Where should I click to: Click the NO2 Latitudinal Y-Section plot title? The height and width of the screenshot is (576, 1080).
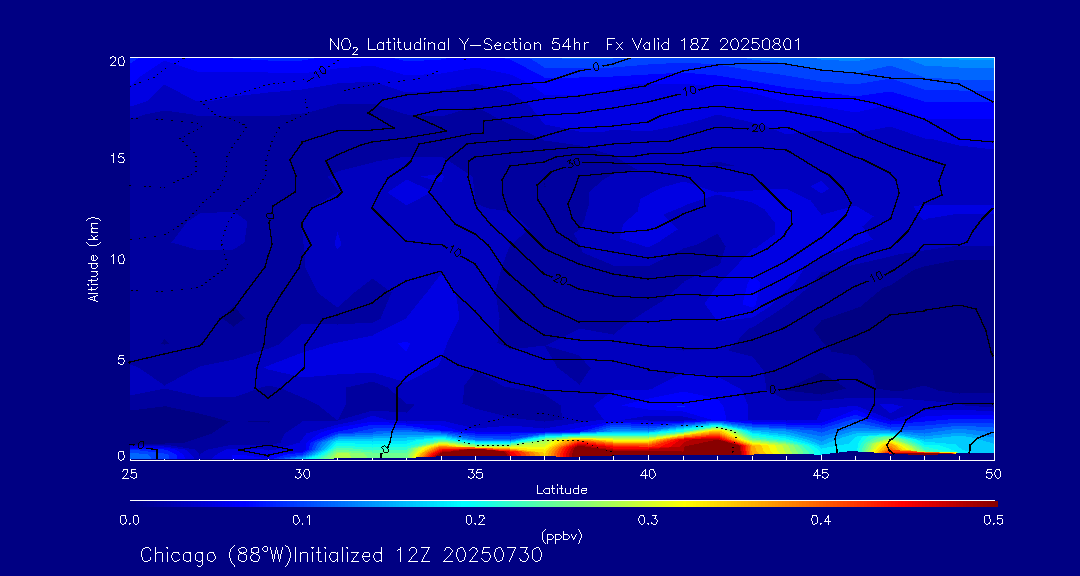pyautogui.click(x=565, y=44)
